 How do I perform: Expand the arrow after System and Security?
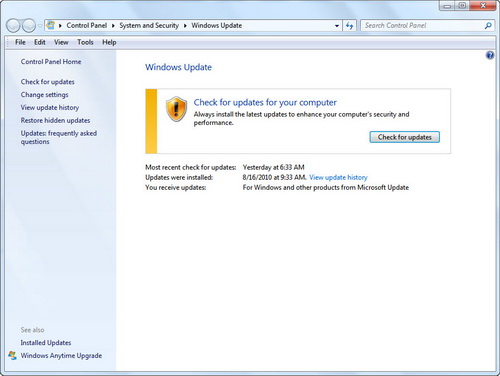pyautogui.click(x=185, y=25)
